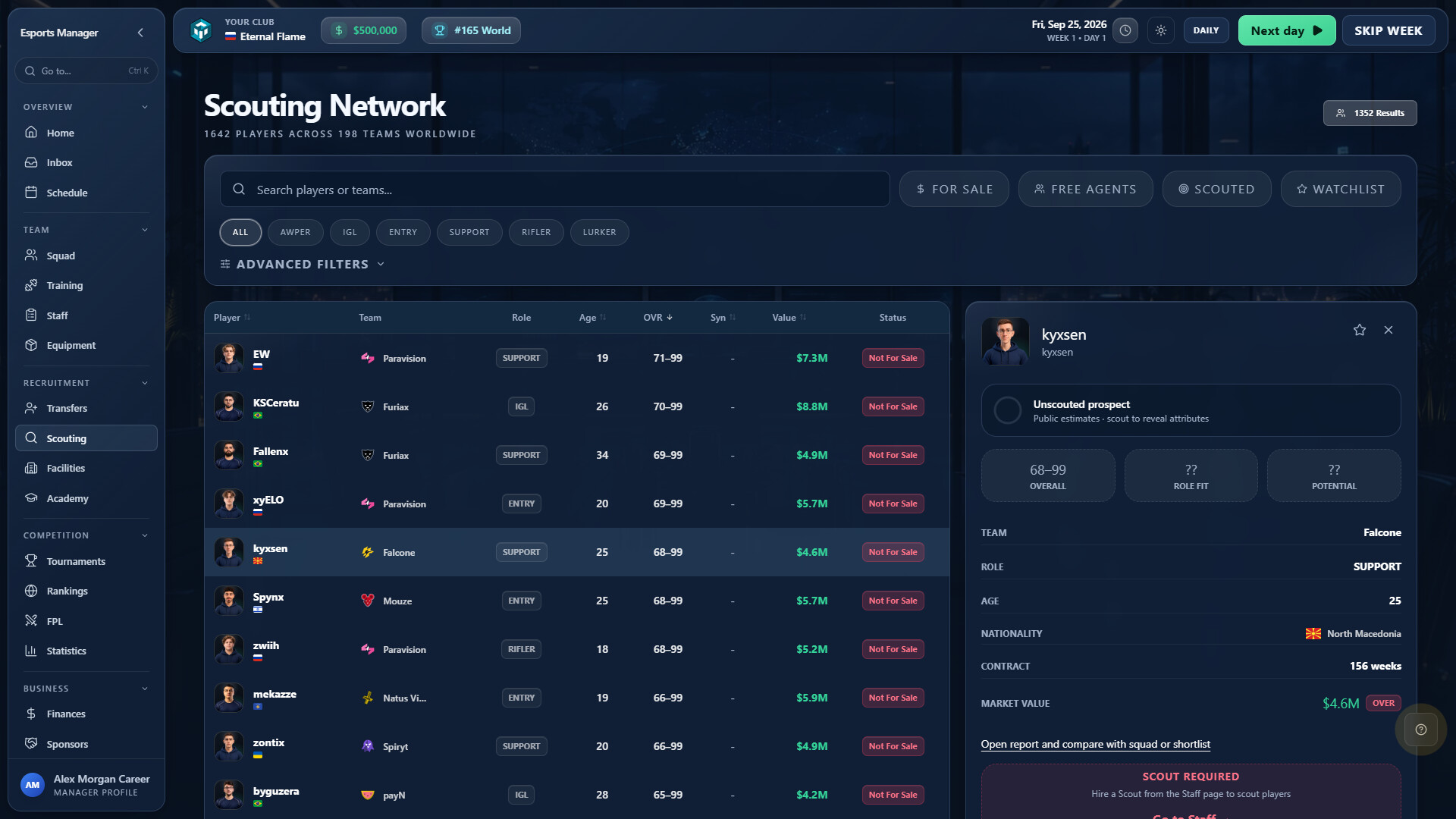Select the ENTRY role filter tab
1456x819 pixels.
[x=403, y=232]
